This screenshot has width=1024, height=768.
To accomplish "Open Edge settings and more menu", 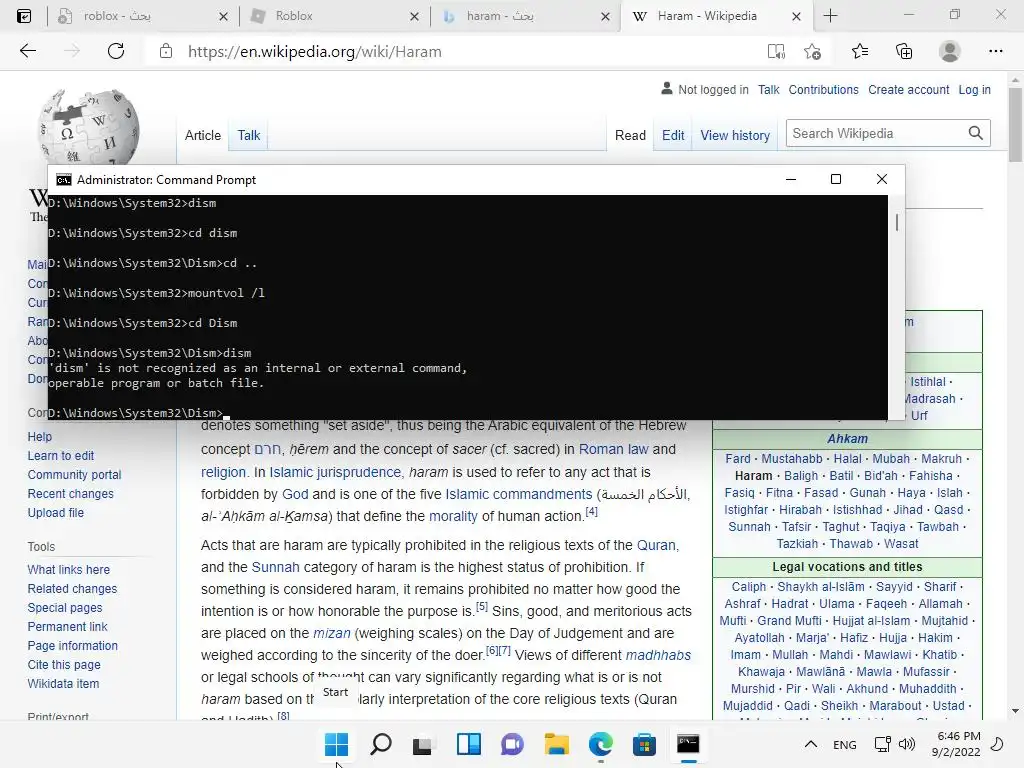I will tap(995, 51).
